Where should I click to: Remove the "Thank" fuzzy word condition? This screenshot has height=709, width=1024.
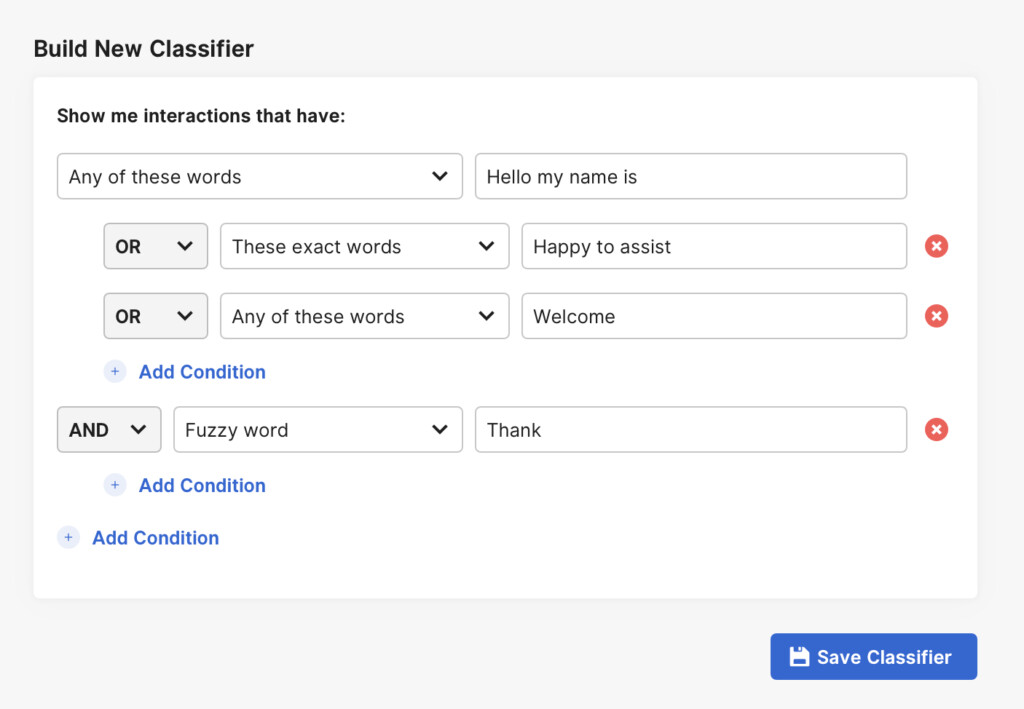coord(936,429)
